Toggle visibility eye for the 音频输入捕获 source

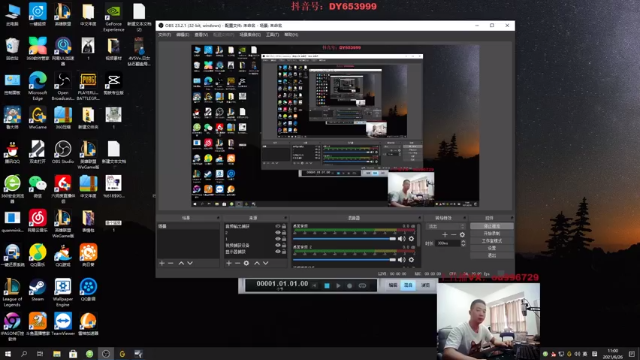pos(278,226)
